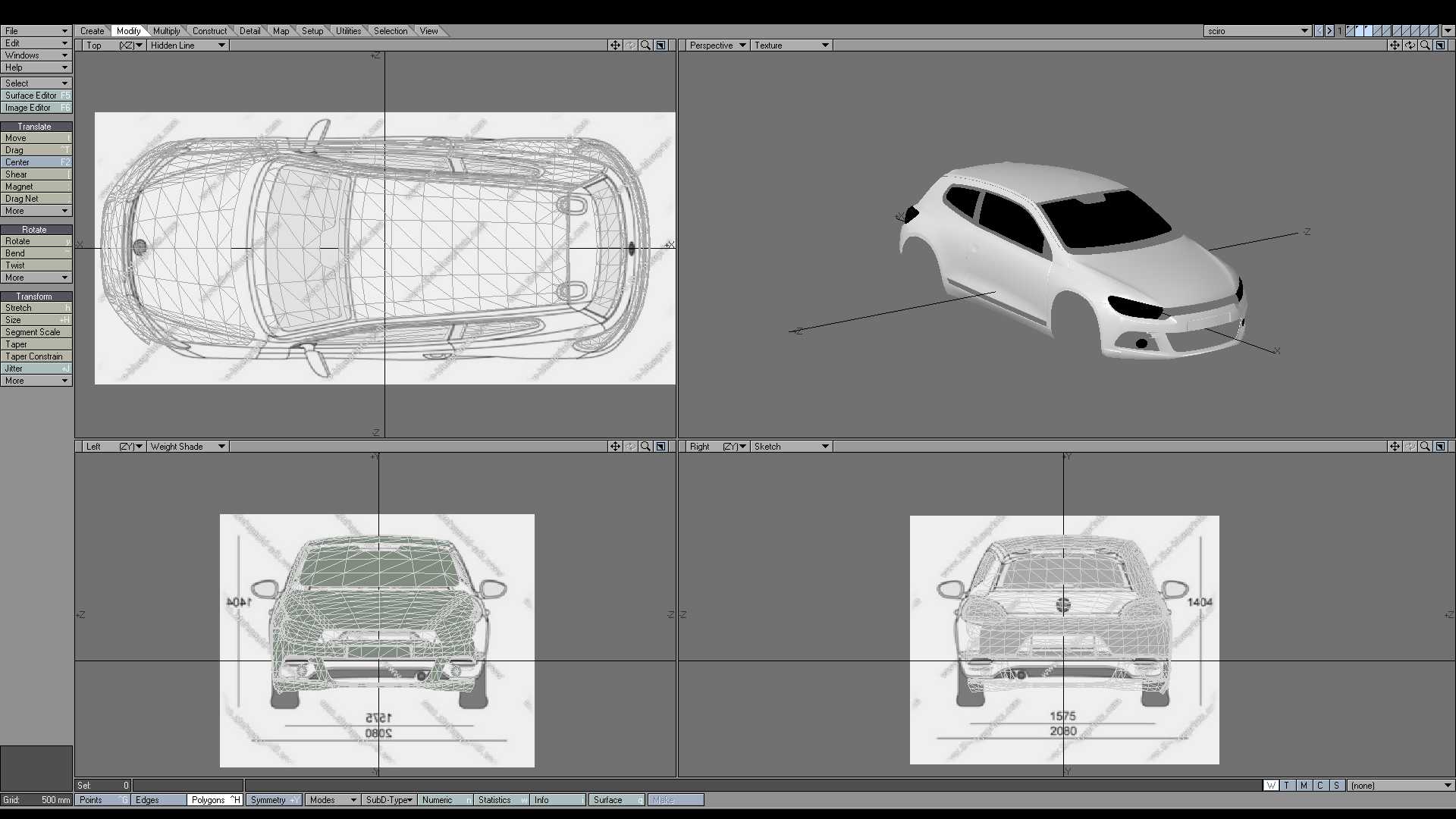Click the Surface Editor button
1456x819 pixels.
point(36,96)
